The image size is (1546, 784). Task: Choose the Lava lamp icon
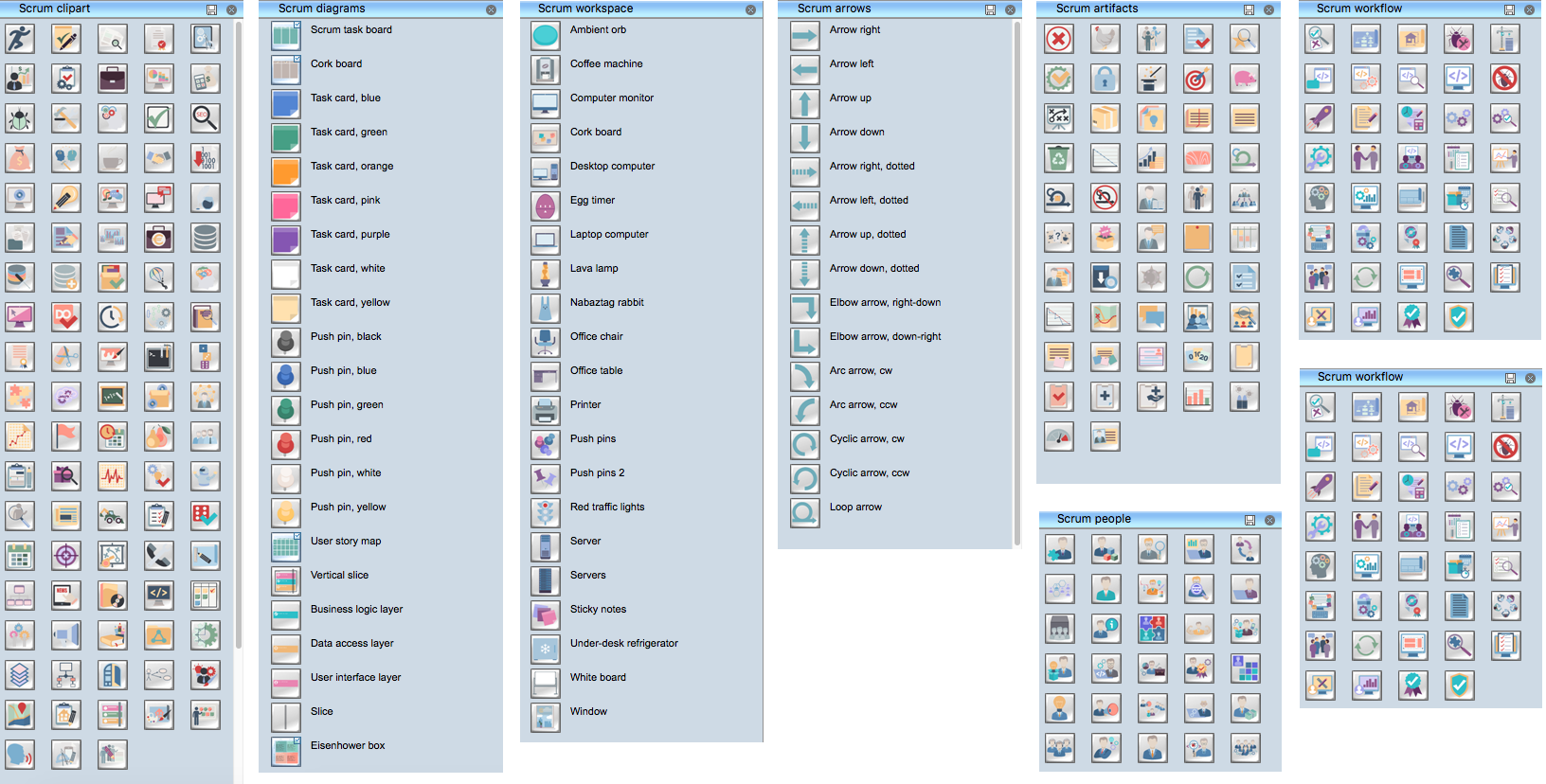pyautogui.click(x=546, y=275)
